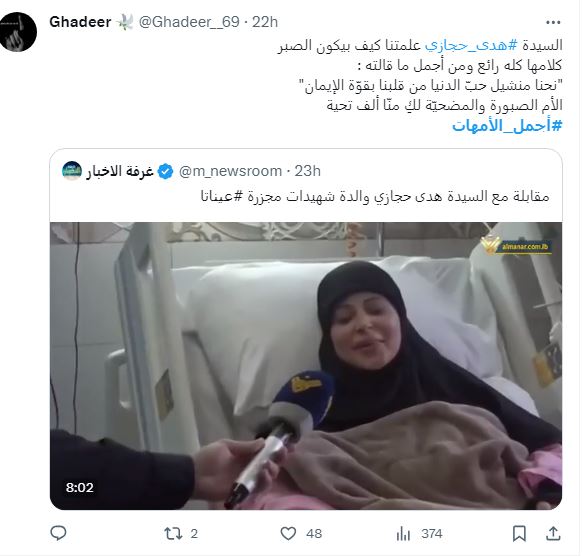Open Ghadeer's profile avatar

(x=18, y=32)
